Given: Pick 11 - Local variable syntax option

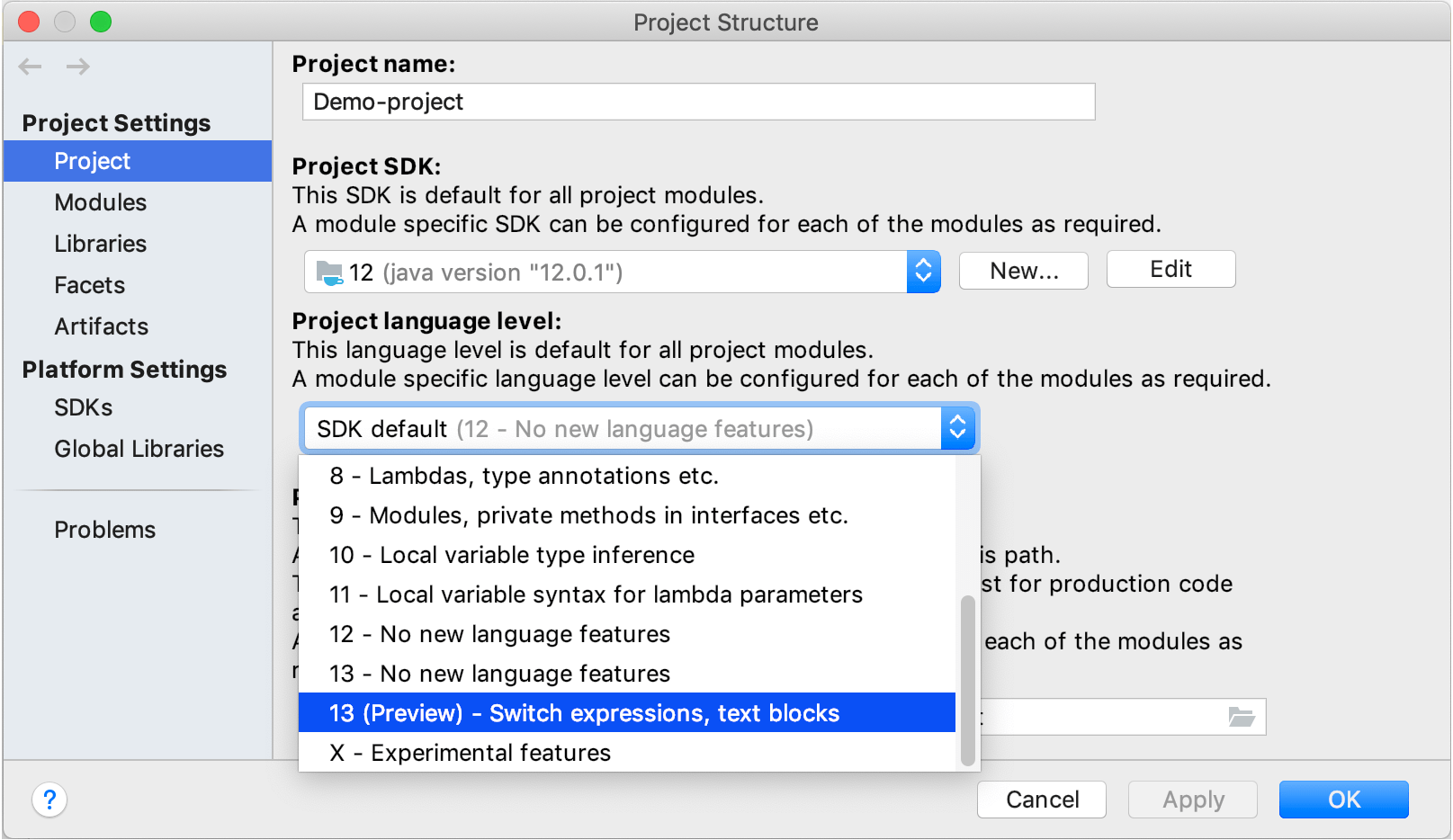Looking at the screenshot, I should [x=596, y=594].
